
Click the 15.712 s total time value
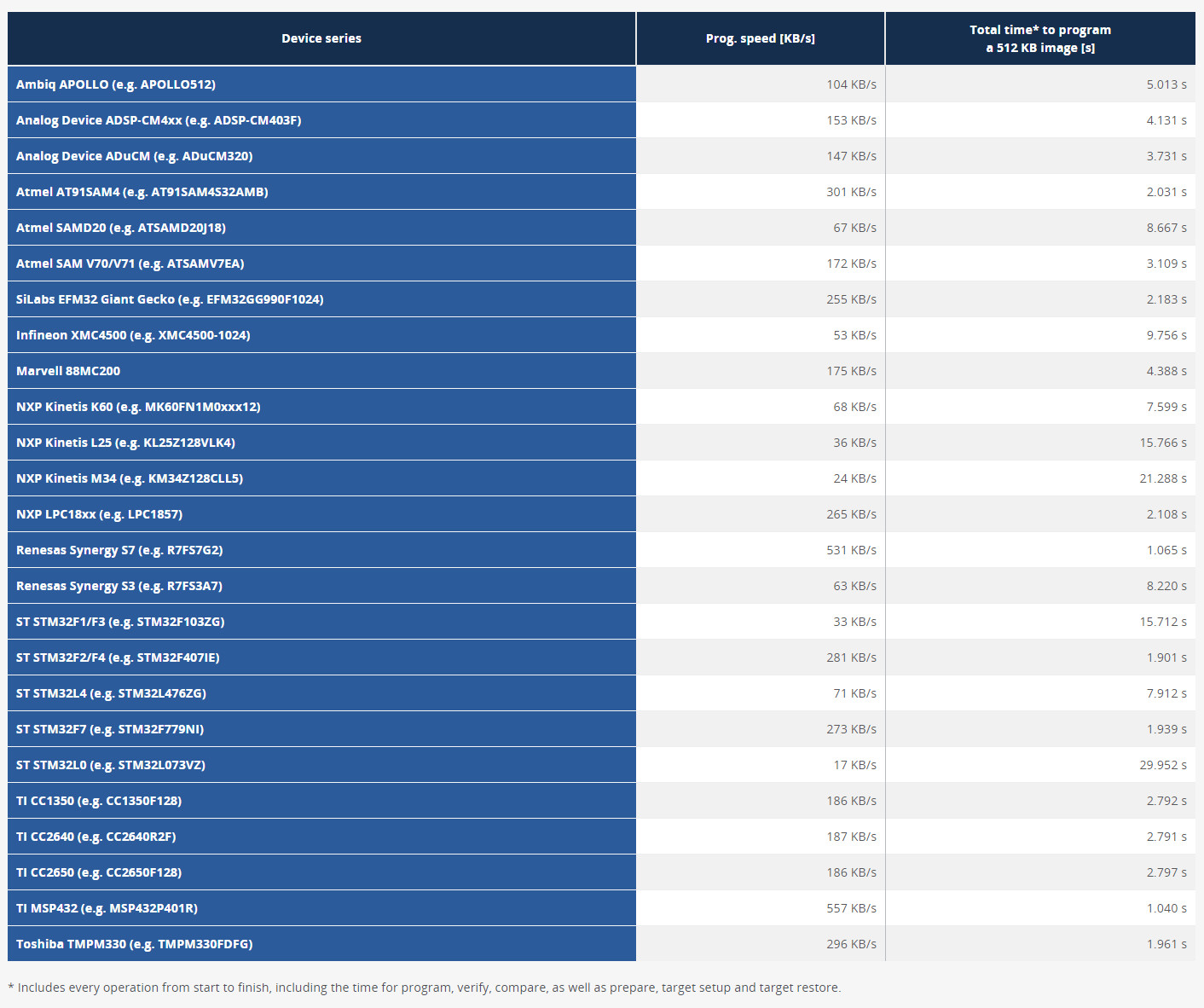pyautogui.click(x=1163, y=622)
